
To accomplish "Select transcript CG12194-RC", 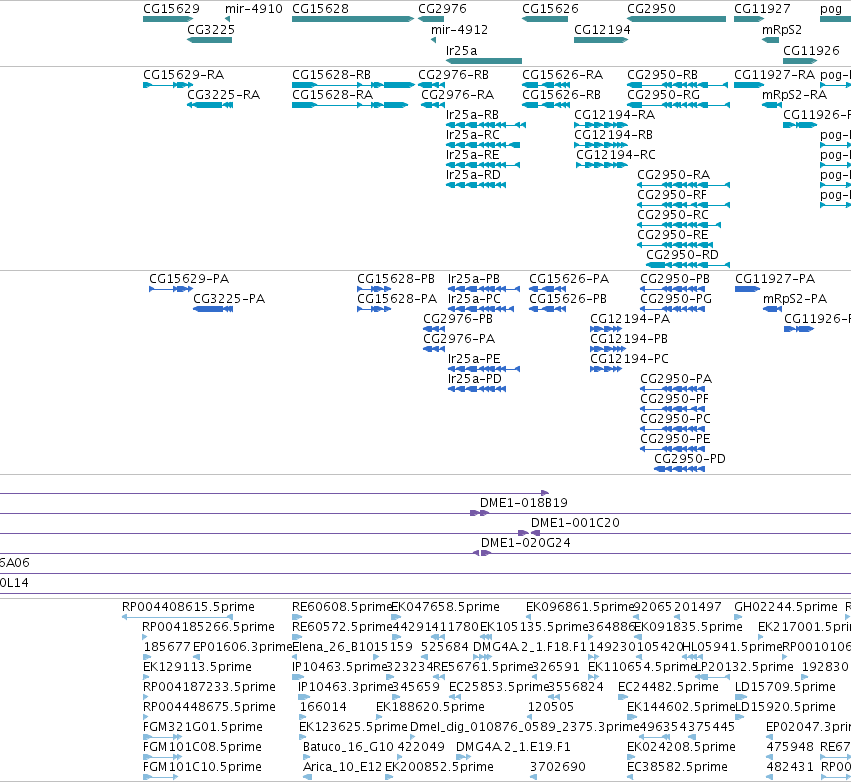I will click(602, 165).
